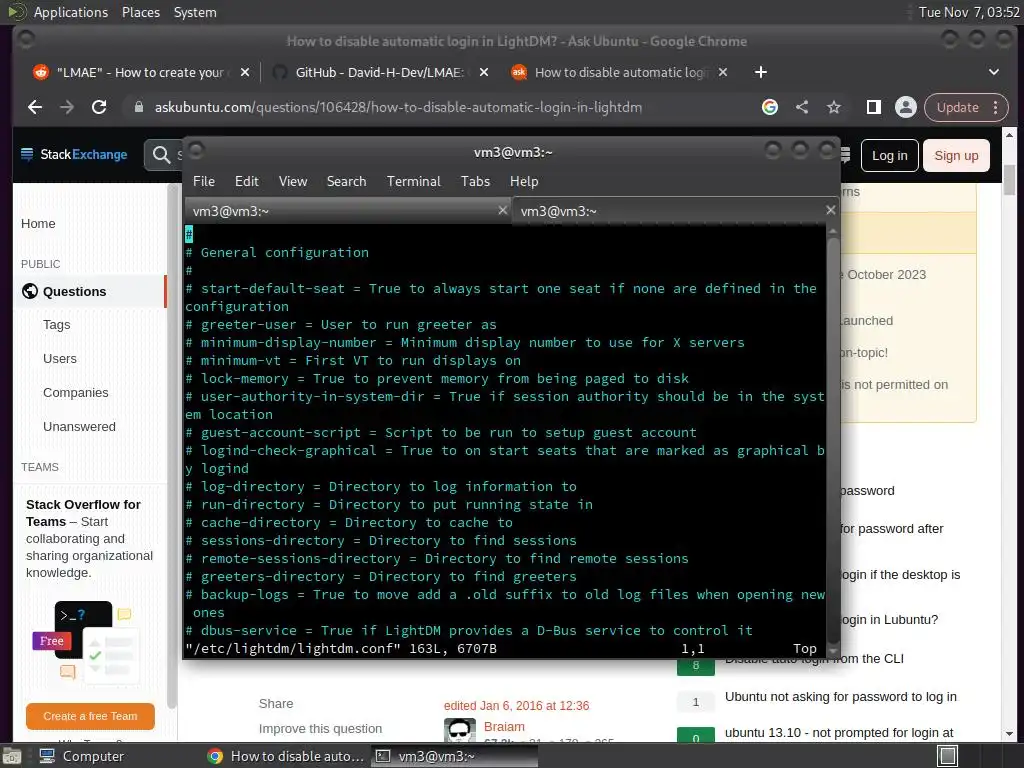Open a new Chrome tab

tap(761, 72)
